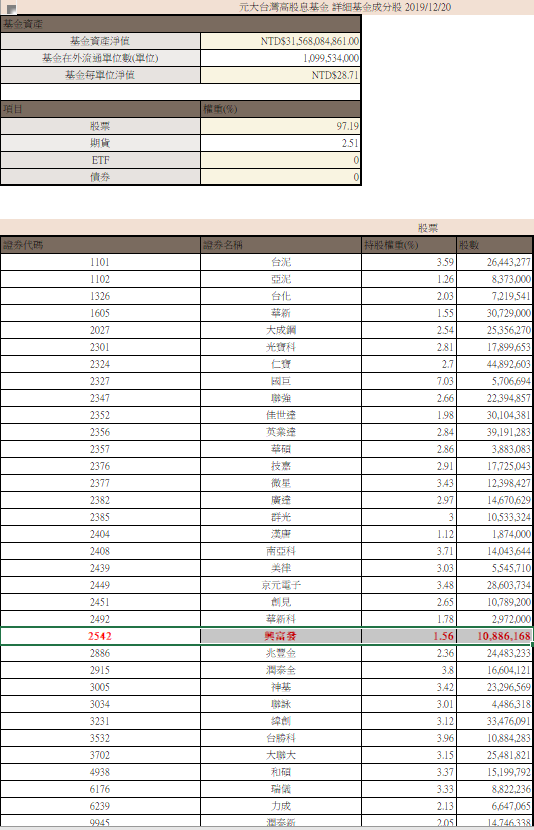Select the 微星 name cell
Screen dimensions: 534x830
pyautogui.click(x=281, y=483)
